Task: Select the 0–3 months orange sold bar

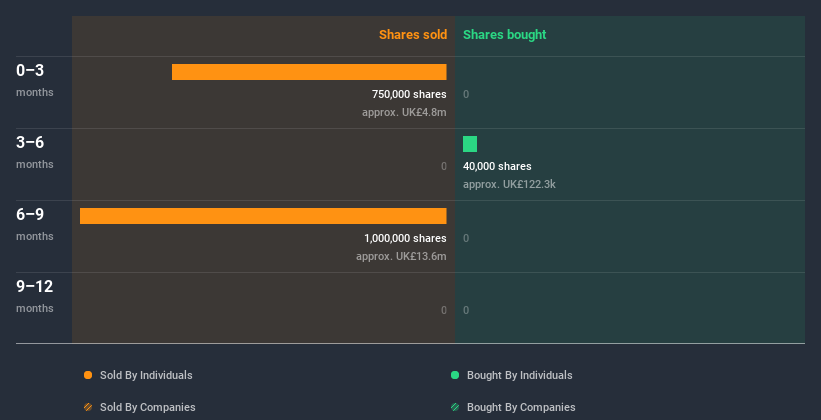Action: [309, 72]
